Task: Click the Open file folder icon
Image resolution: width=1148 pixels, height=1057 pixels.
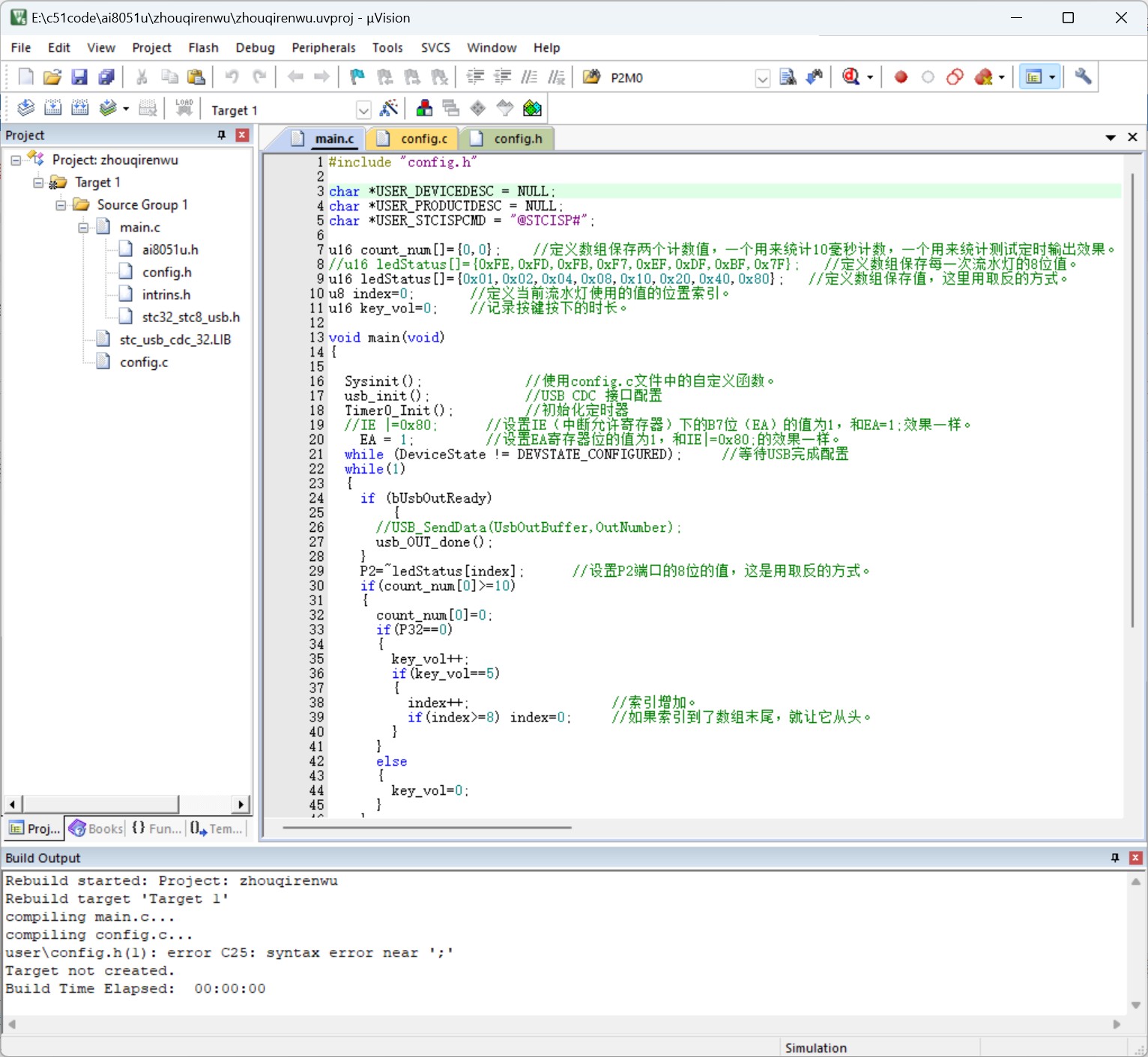Action: 52,76
